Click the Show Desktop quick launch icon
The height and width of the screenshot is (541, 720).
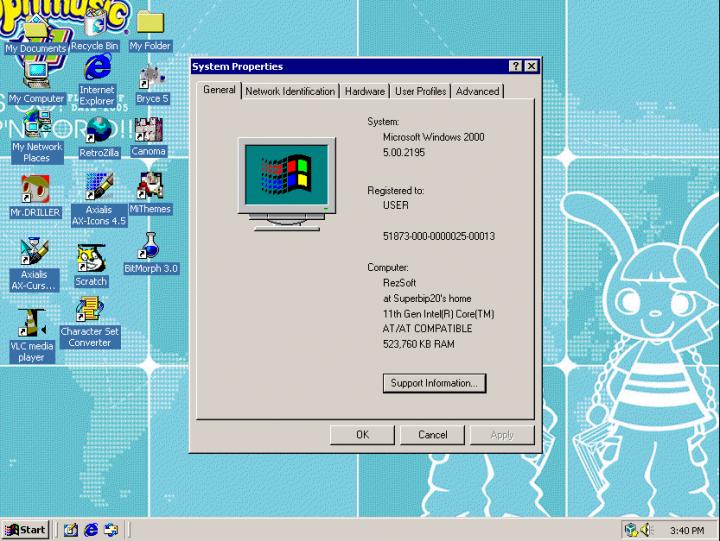[x=70, y=530]
